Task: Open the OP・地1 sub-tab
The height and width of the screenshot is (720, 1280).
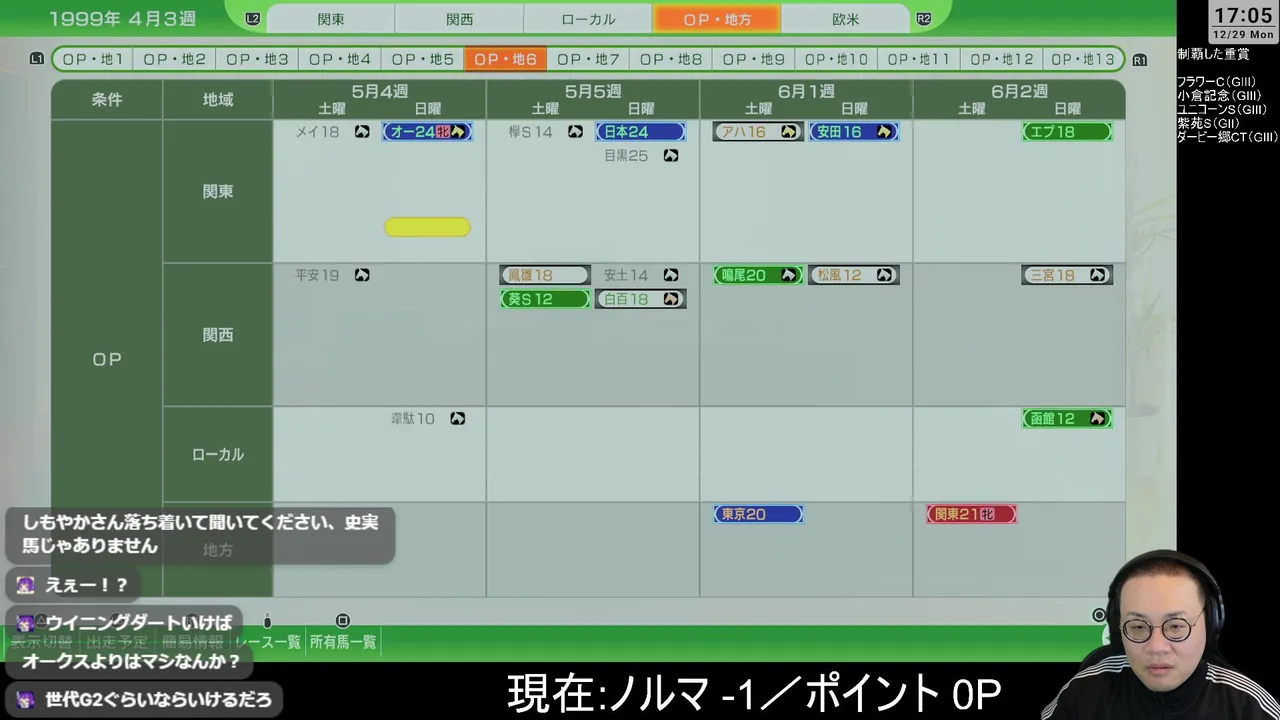Action: (92, 59)
